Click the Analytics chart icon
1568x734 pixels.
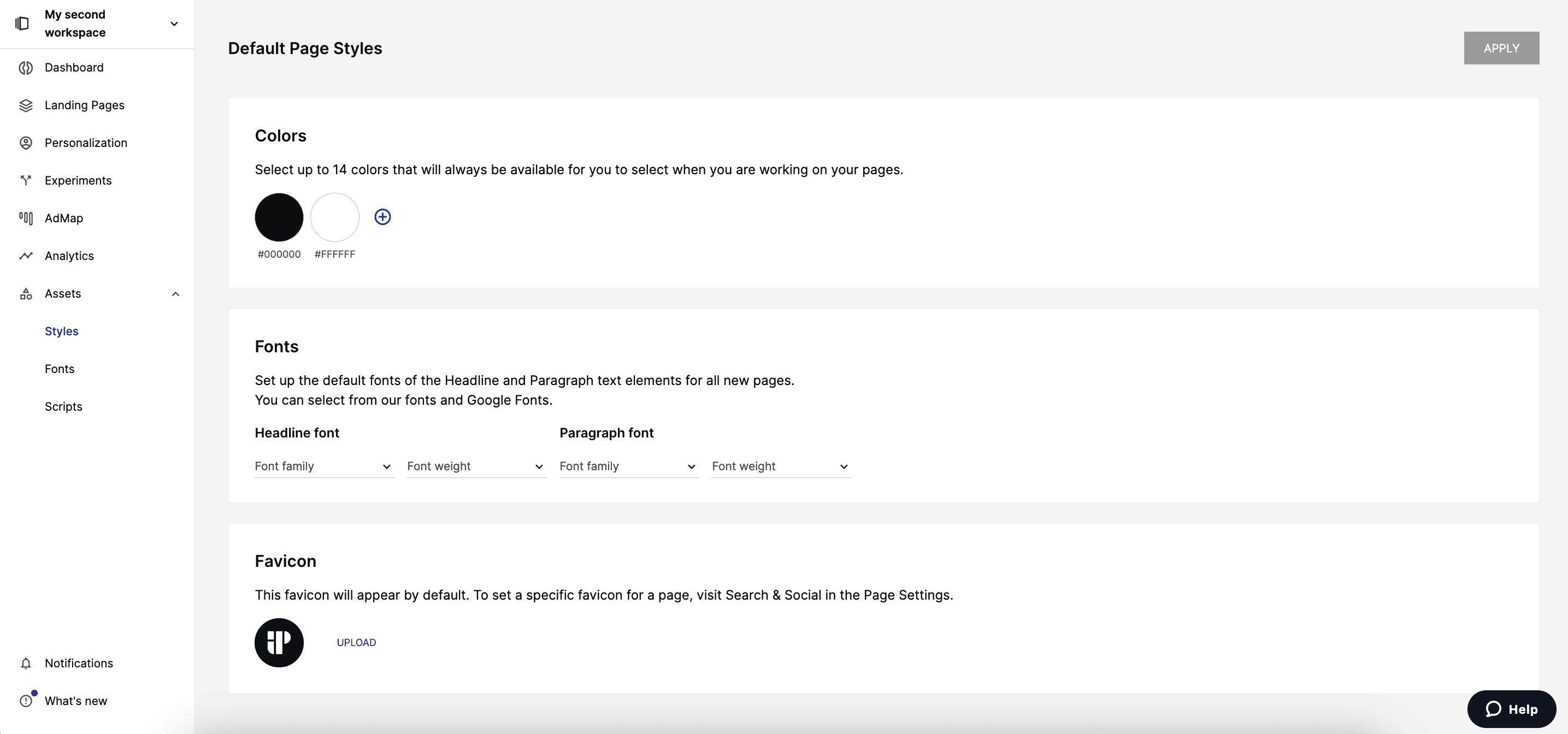tap(26, 256)
